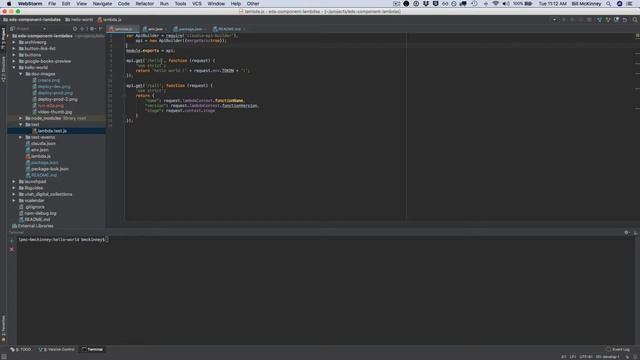Open the Code menu
Screen dimensions: 640x360
coord(123,4)
